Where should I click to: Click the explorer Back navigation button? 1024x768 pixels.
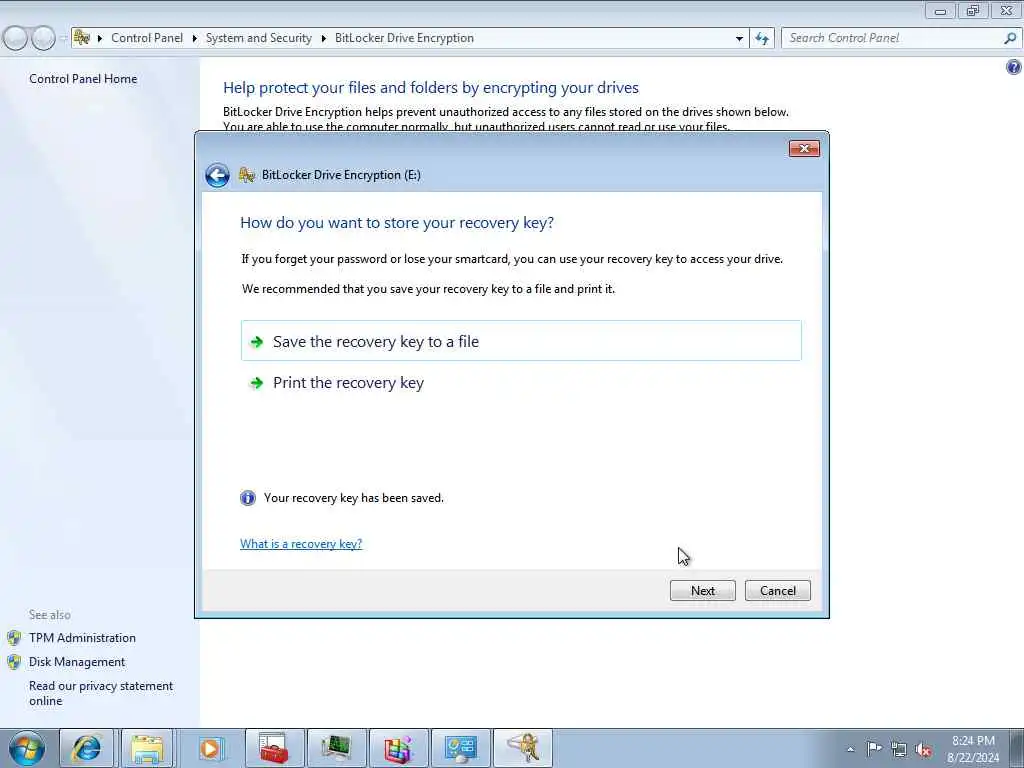15,38
